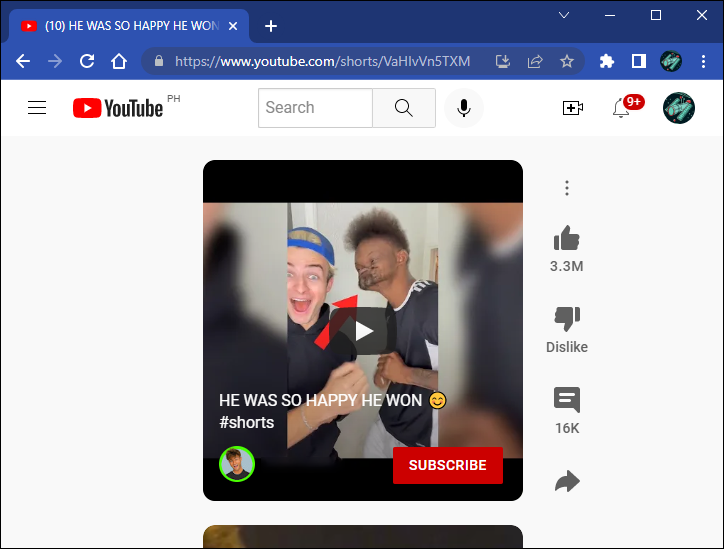Viewport: 724px width, 549px height.
Task: Like the short with thumbs up
Action: click(567, 238)
